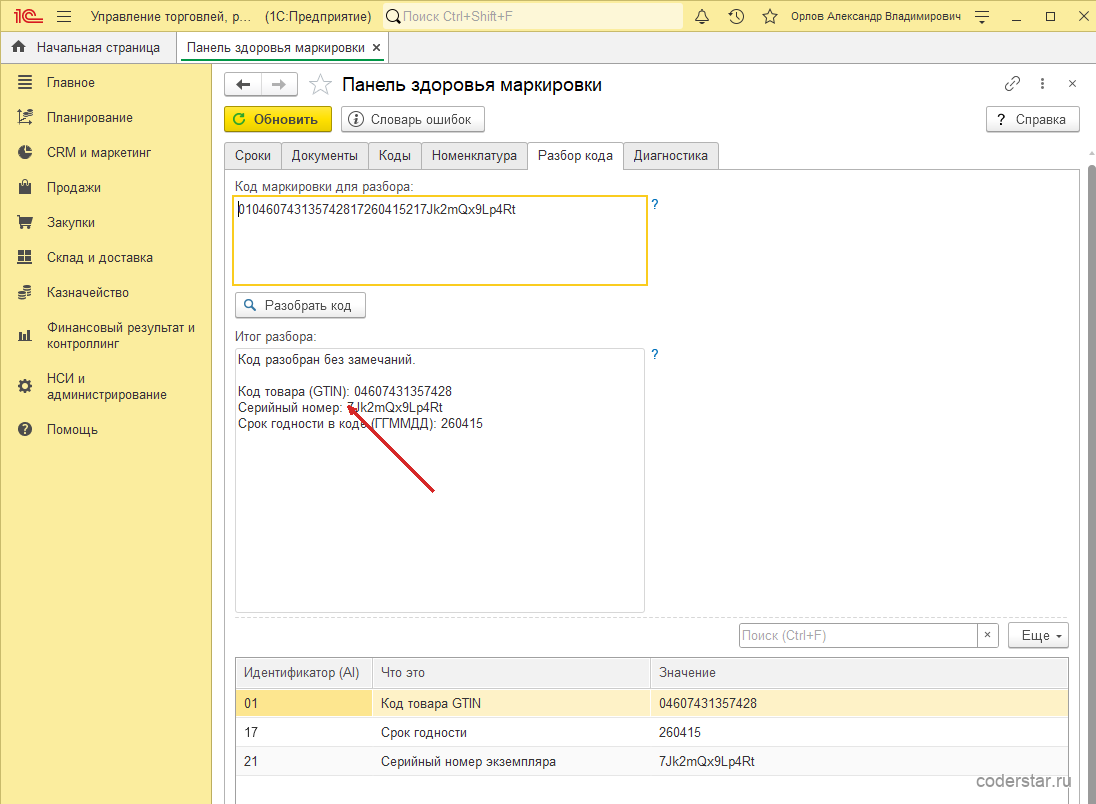Viewport: 1096px width, 804px height.
Task: Open the three-dot form options menu
Action: click(x=1042, y=84)
